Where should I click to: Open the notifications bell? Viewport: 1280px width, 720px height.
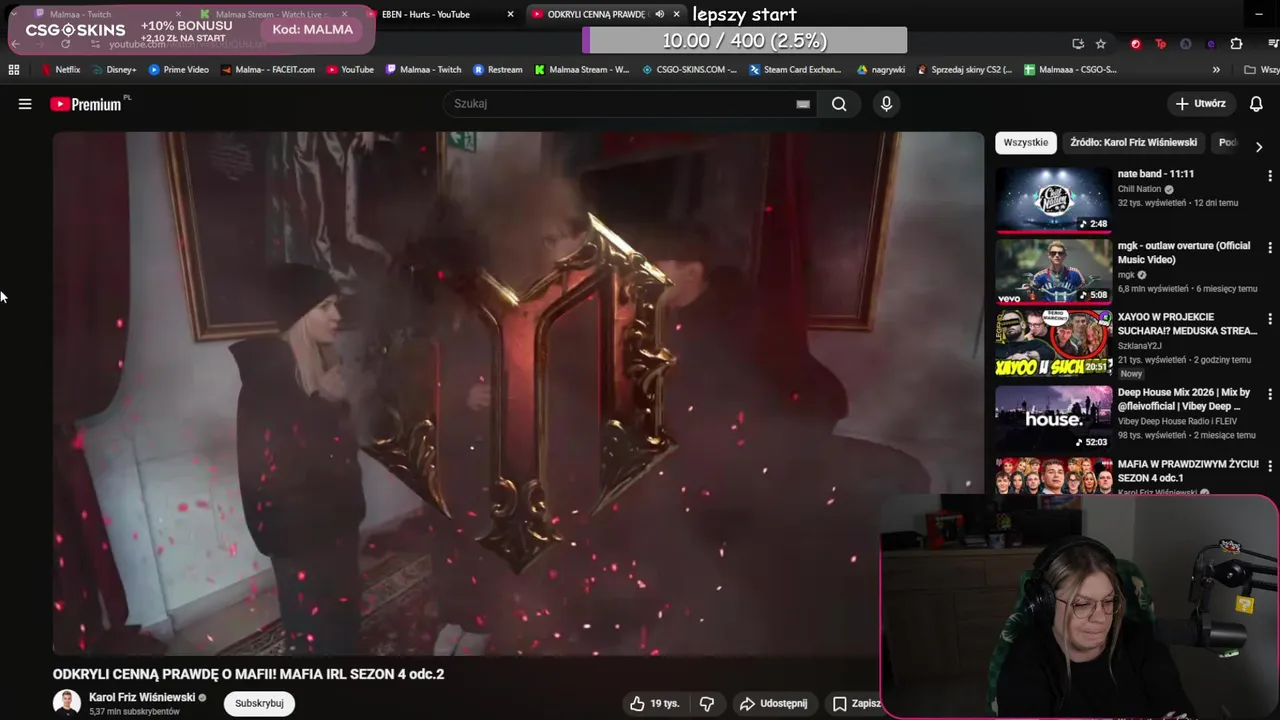pos(1256,104)
